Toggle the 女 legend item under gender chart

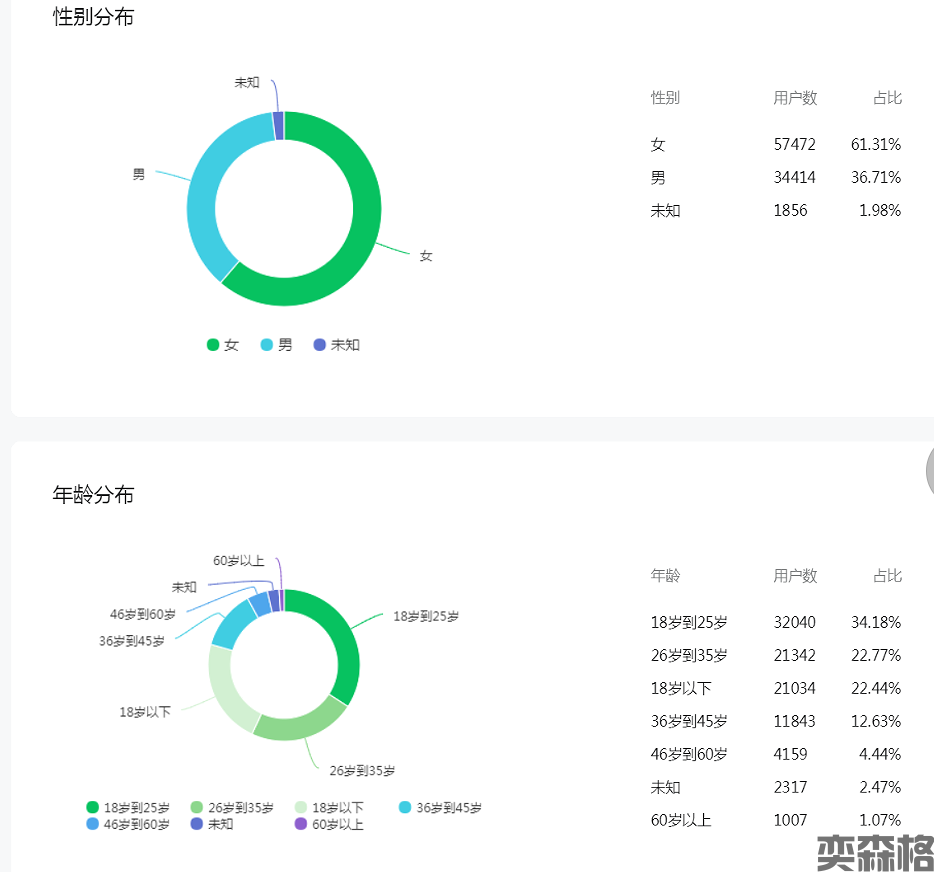[x=222, y=345]
